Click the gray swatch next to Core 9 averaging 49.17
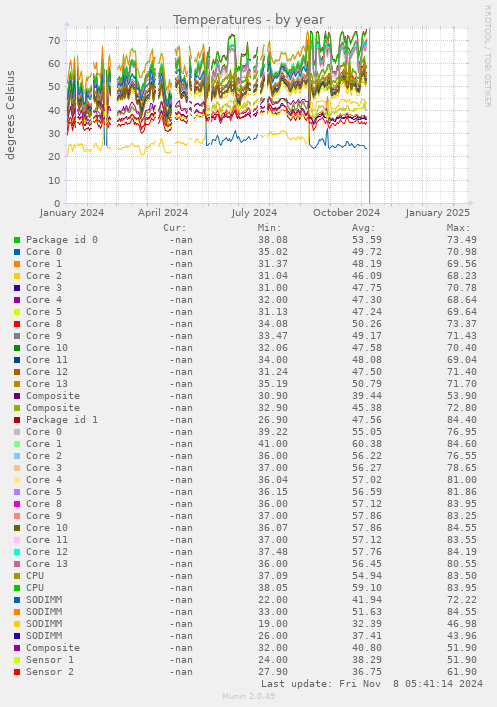Image resolution: width=497 pixels, height=707 pixels. point(17,336)
